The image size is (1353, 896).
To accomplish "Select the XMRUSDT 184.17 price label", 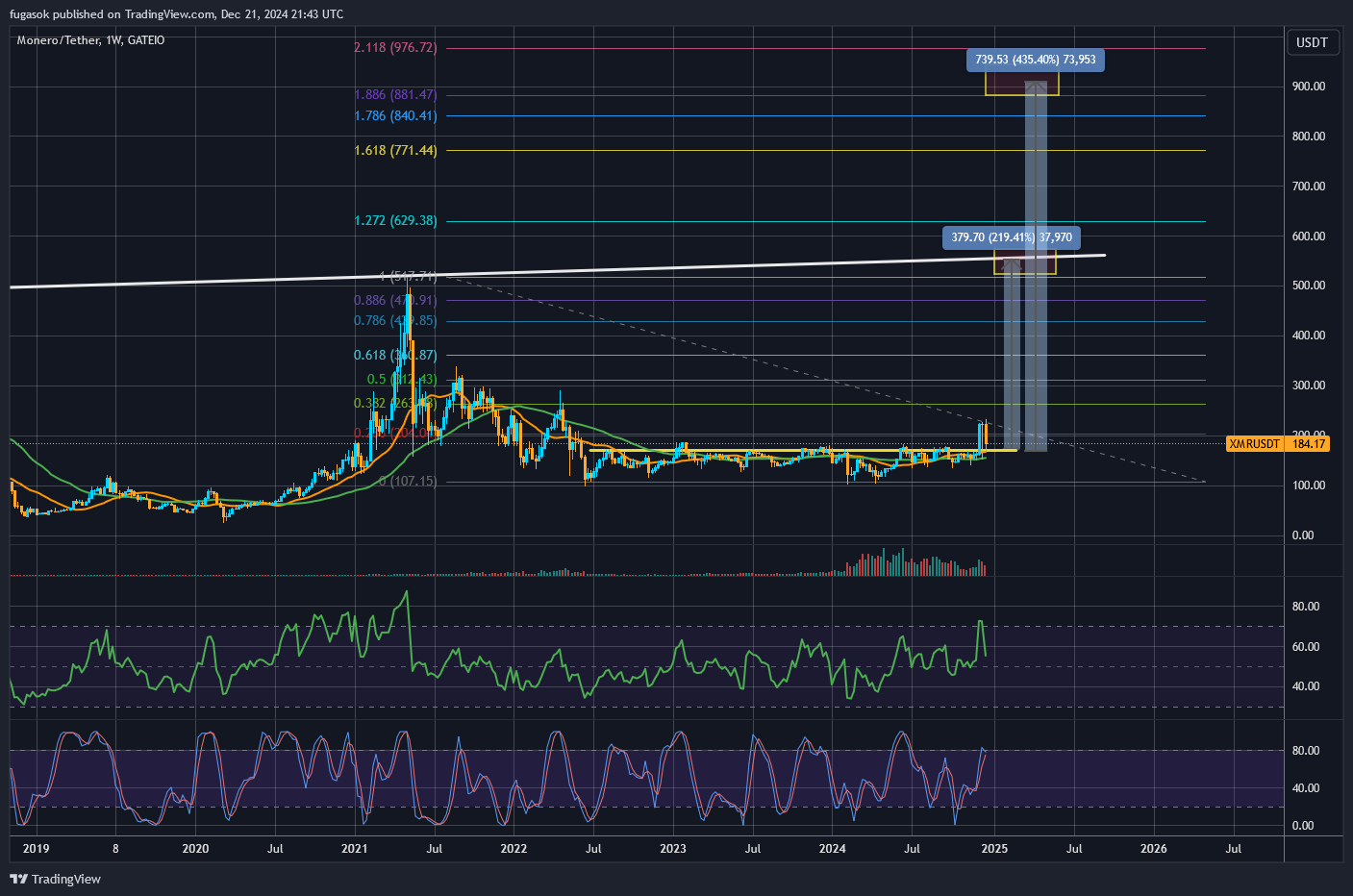I will [x=1278, y=443].
